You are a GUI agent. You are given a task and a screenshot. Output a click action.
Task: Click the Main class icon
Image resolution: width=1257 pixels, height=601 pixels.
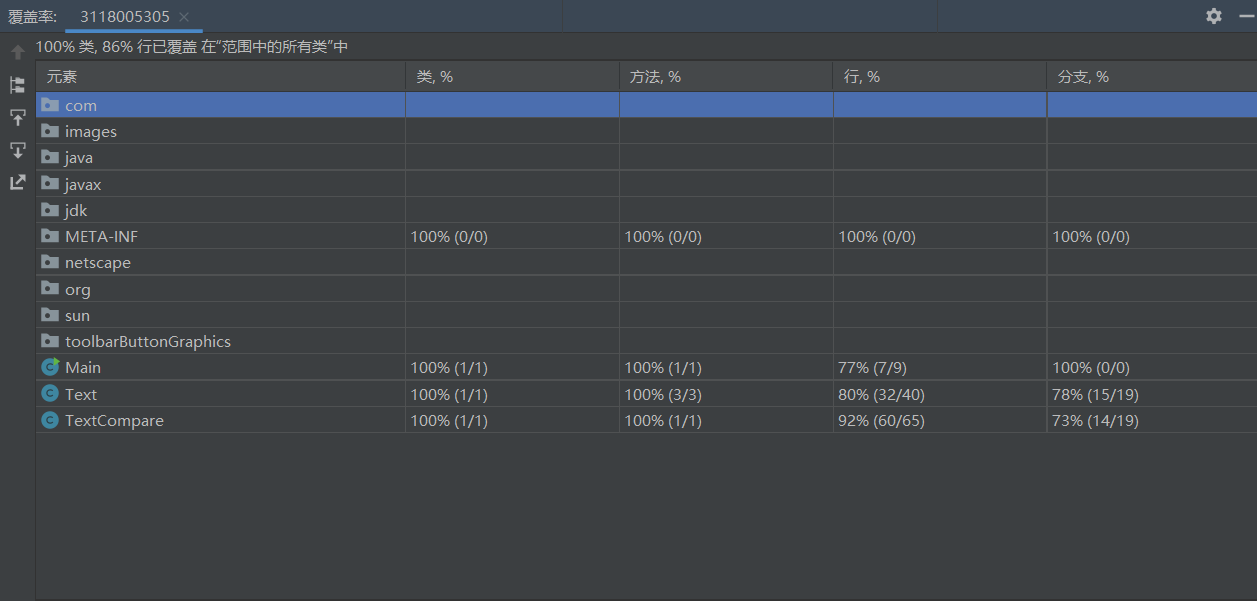tap(50, 367)
